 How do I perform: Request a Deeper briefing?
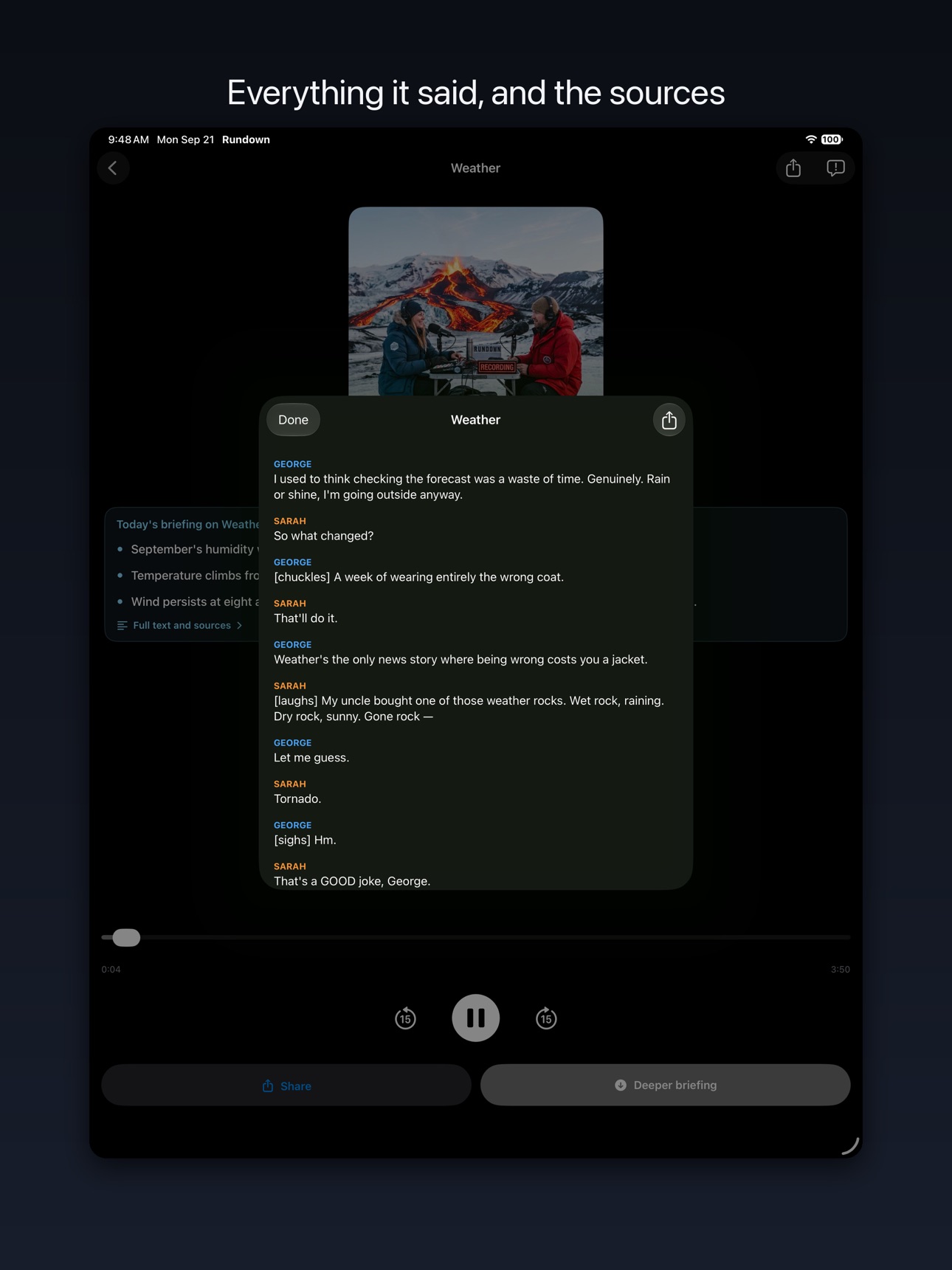[x=666, y=1085]
